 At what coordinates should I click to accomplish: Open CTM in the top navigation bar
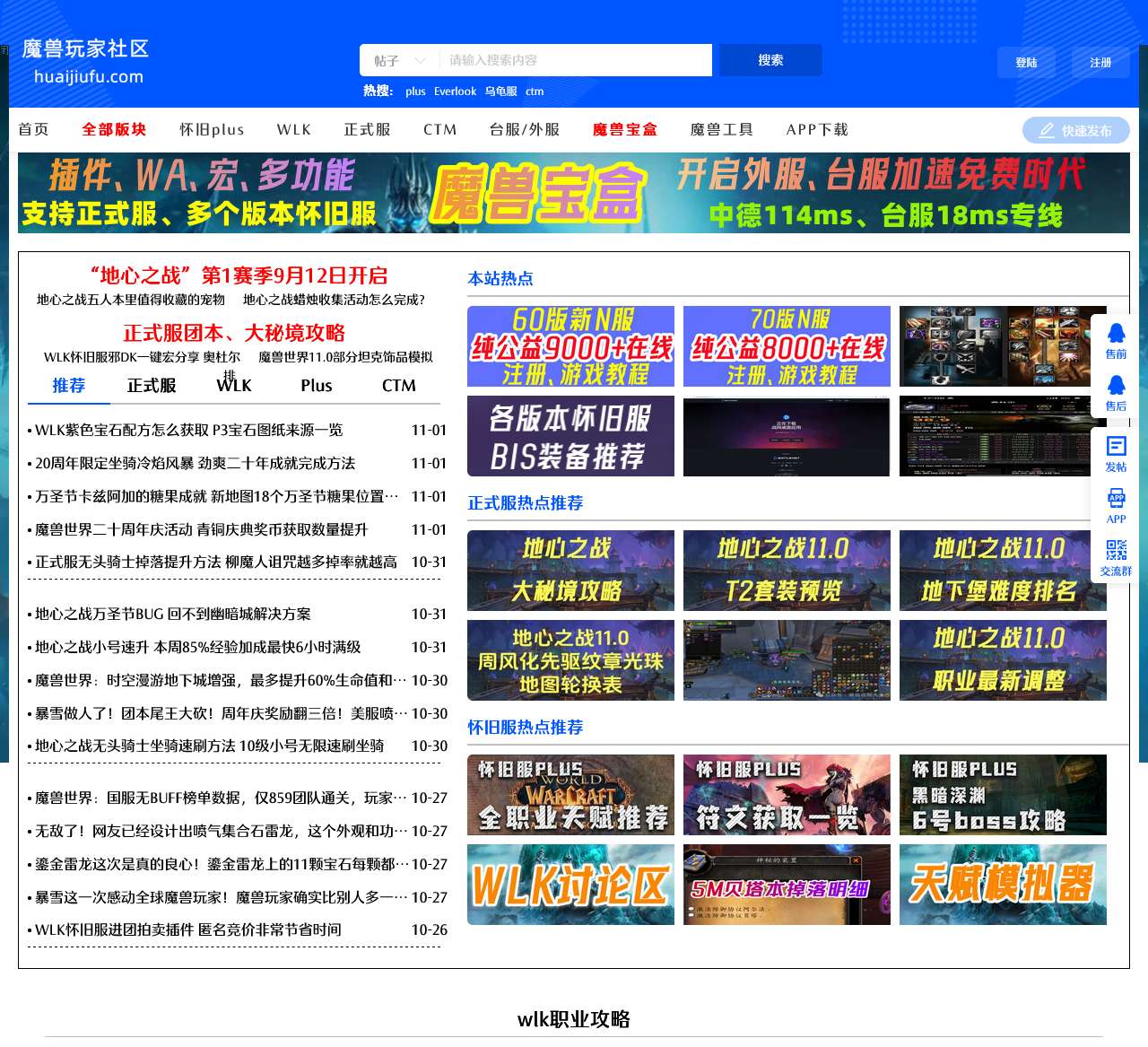440,129
